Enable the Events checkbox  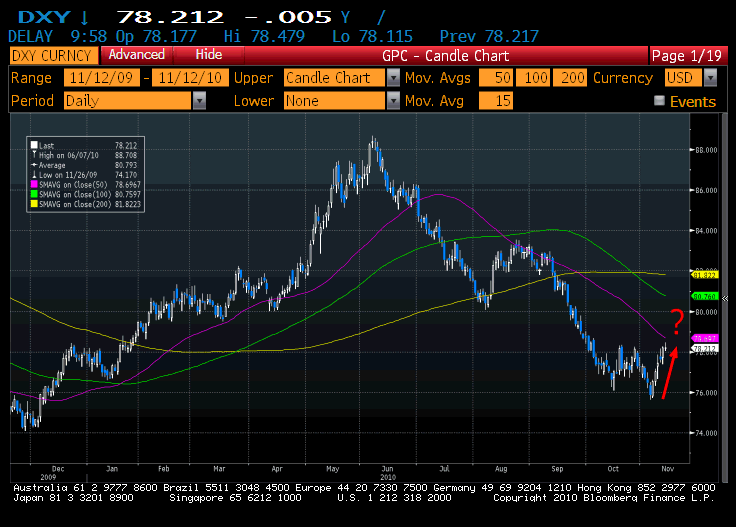658,101
